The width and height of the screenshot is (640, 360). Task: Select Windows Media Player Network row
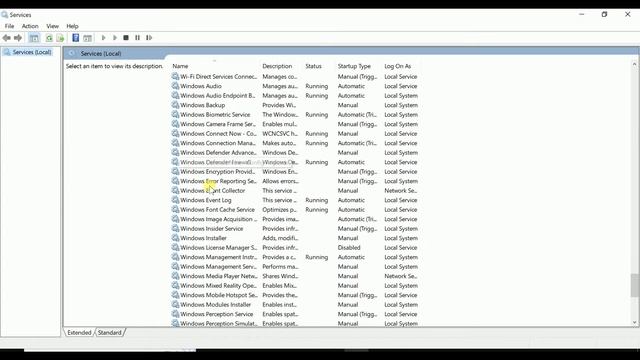click(296, 276)
